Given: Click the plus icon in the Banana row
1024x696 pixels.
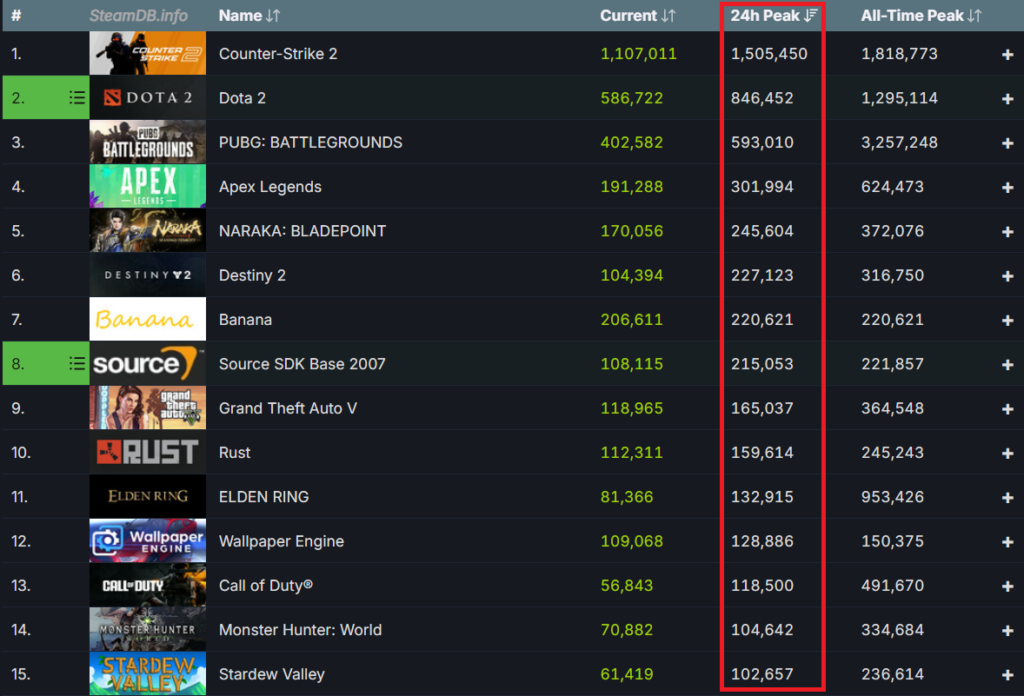Looking at the screenshot, I should (1007, 320).
